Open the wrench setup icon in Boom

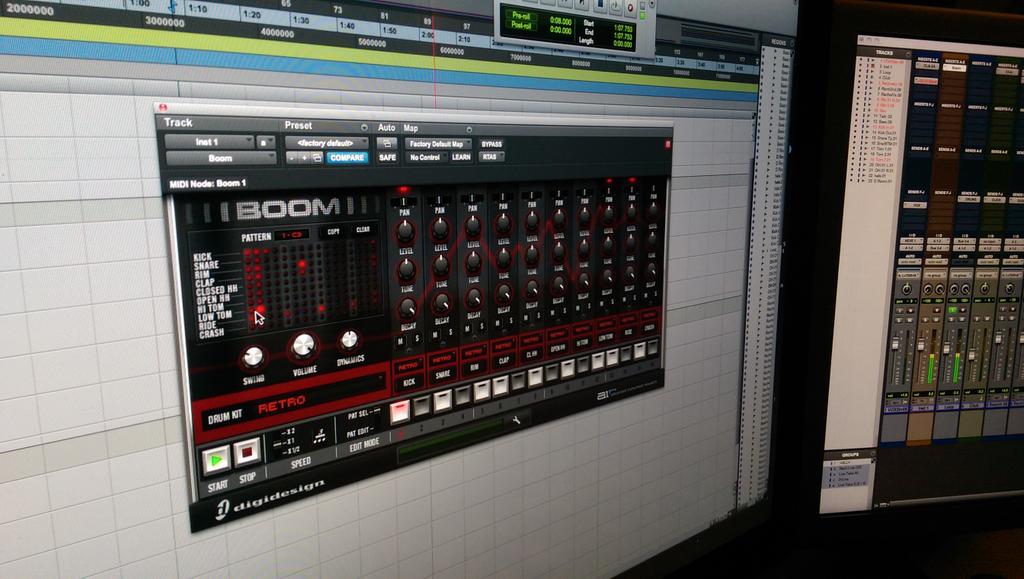tap(516, 420)
